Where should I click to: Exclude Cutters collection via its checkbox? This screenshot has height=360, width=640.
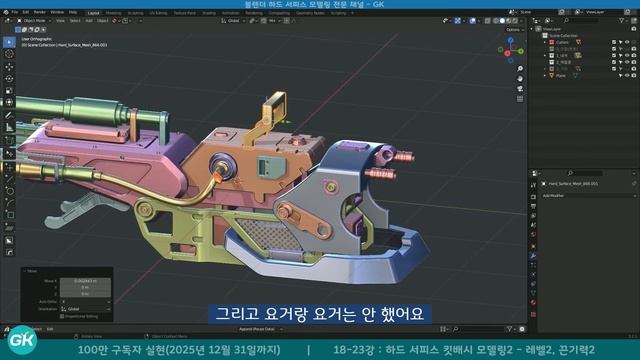click(x=614, y=42)
